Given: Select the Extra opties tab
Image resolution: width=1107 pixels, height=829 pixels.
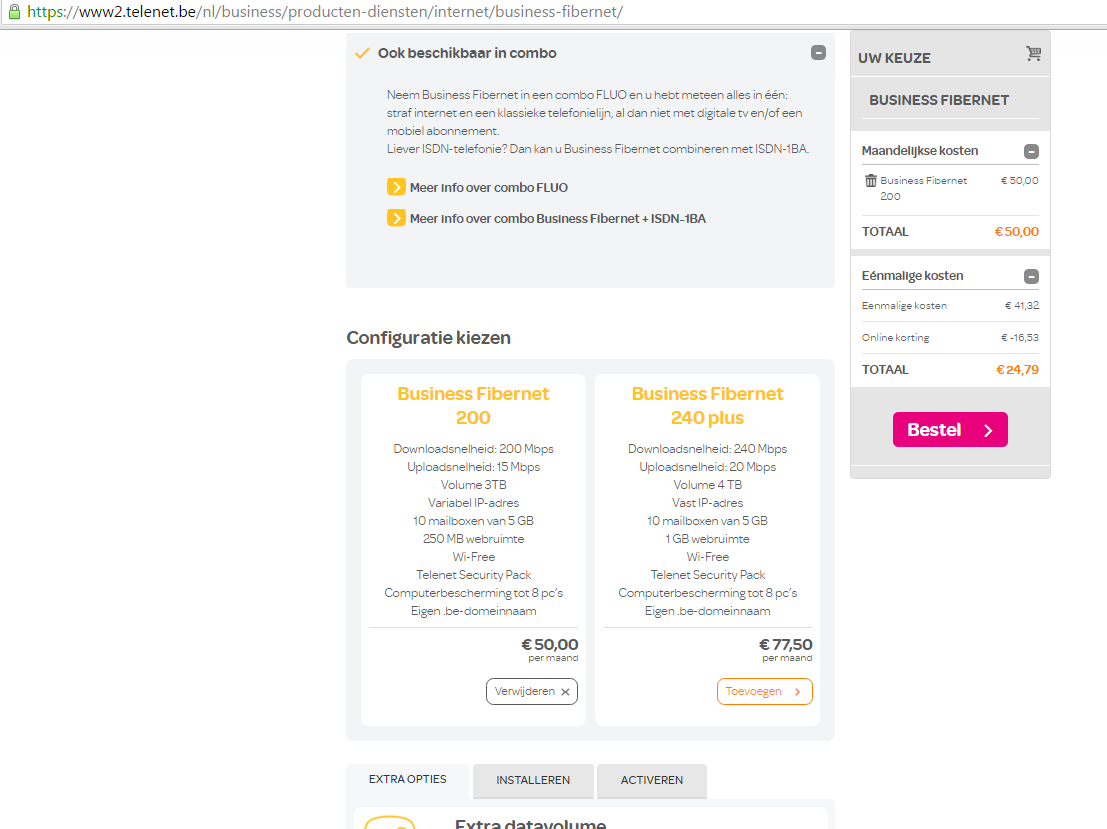Looking at the screenshot, I should coord(408,779).
